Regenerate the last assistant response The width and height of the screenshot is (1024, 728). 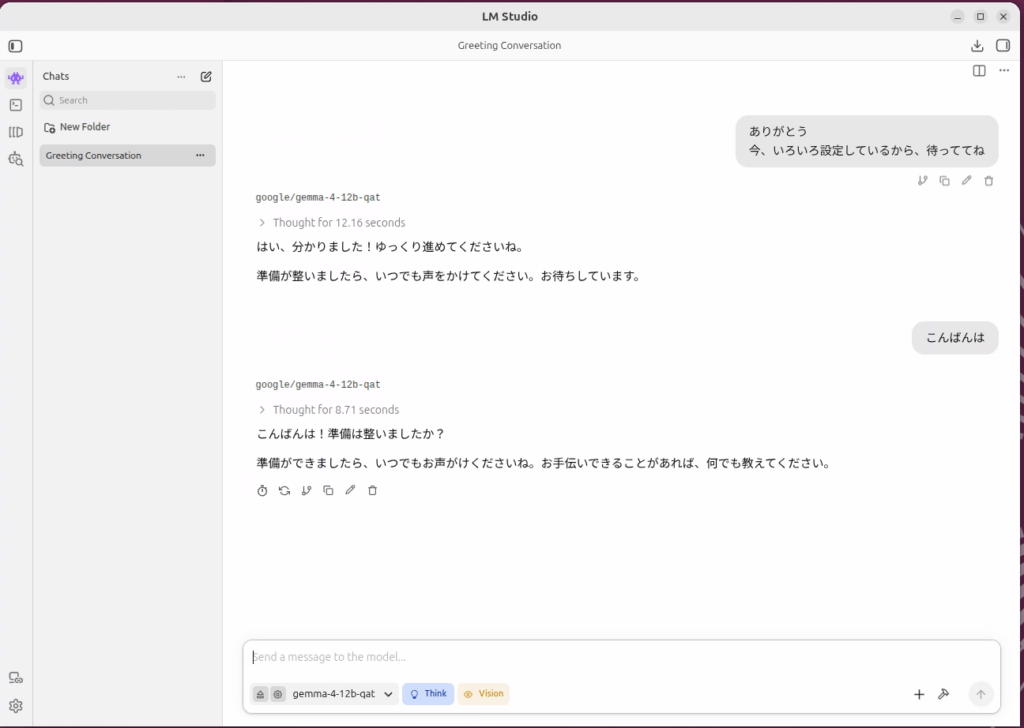coord(284,490)
